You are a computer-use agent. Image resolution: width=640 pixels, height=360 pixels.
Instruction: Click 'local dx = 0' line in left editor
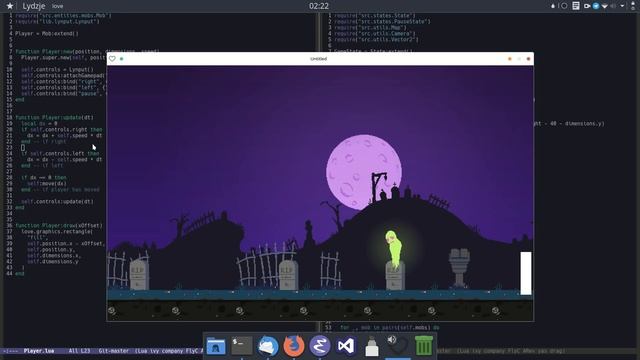(39, 123)
